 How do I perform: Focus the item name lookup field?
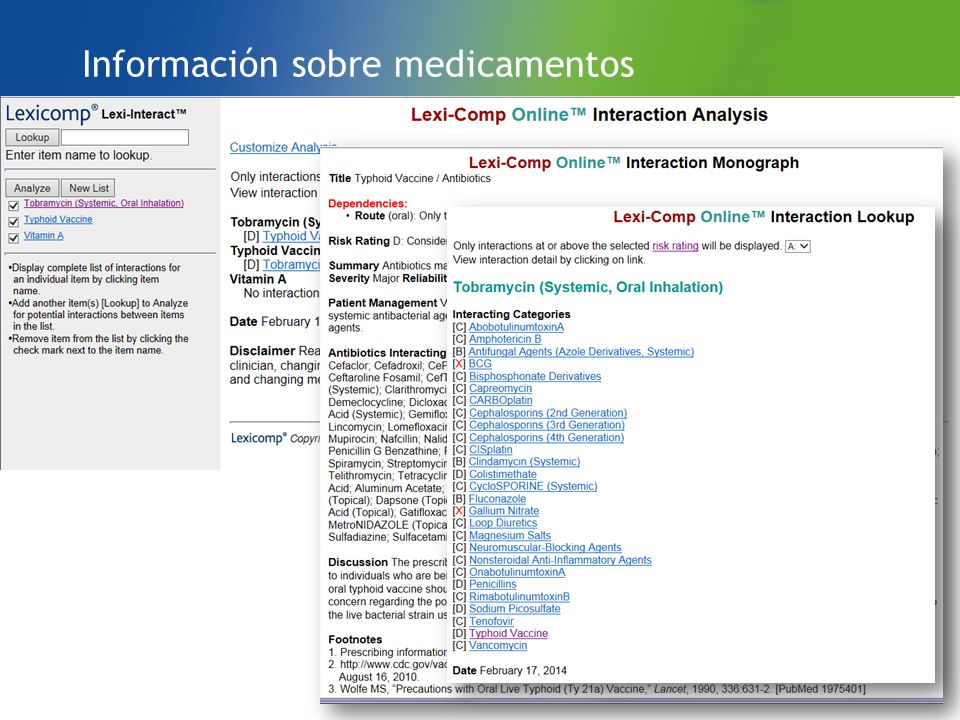tap(125, 137)
